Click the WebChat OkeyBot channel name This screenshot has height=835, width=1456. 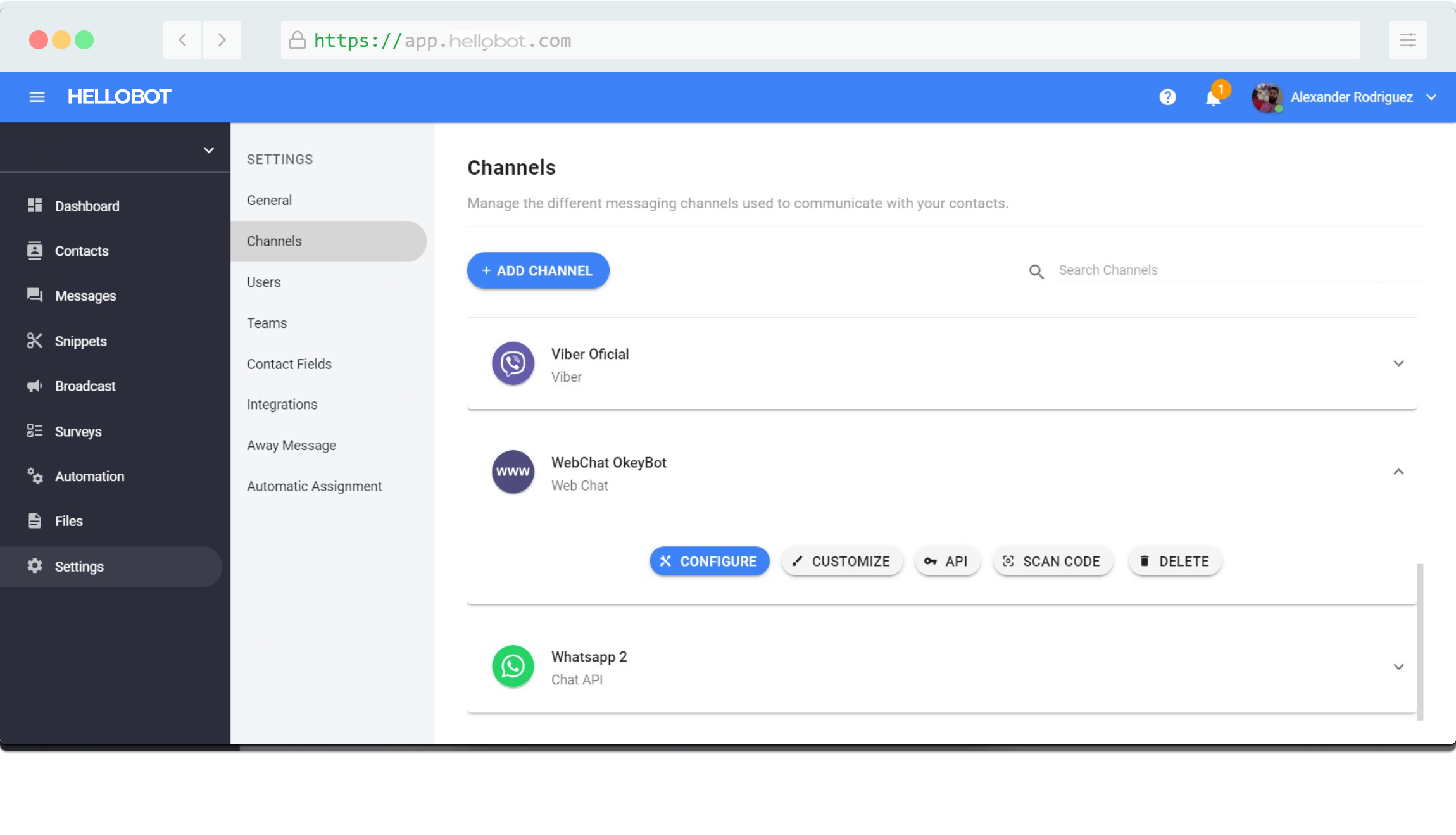(608, 463)
